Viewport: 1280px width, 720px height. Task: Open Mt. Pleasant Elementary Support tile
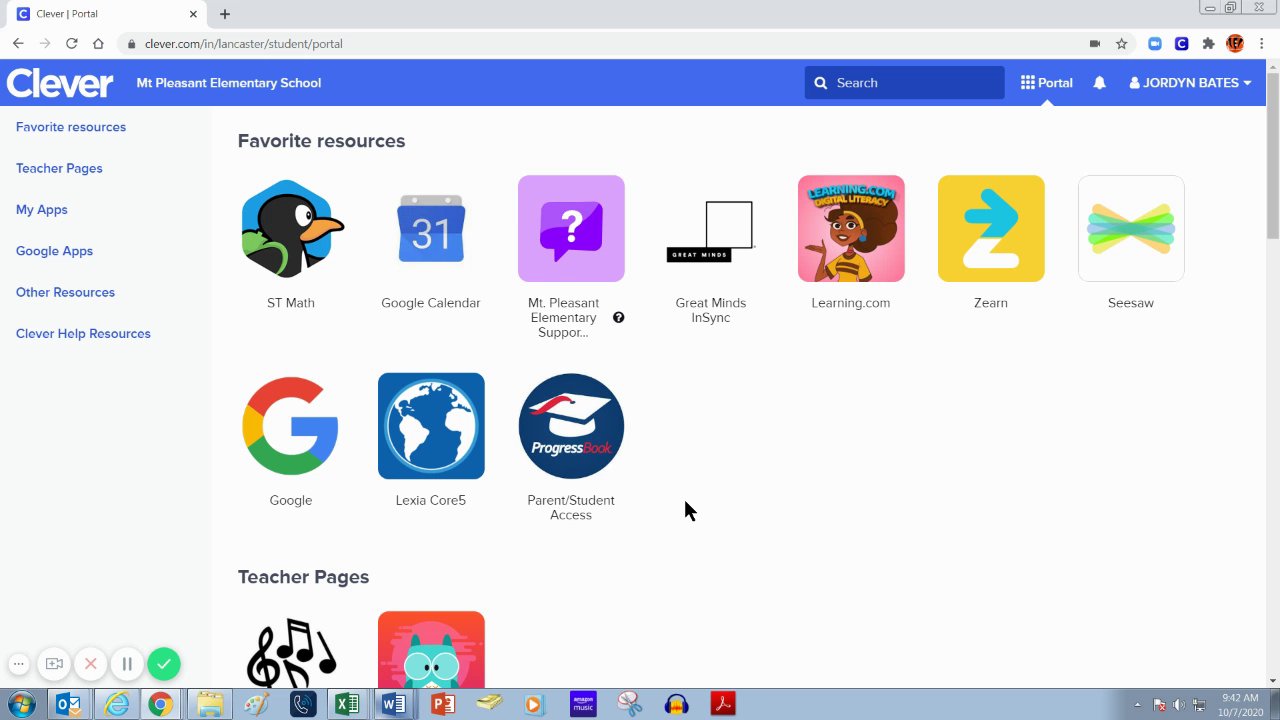[571, 229]
